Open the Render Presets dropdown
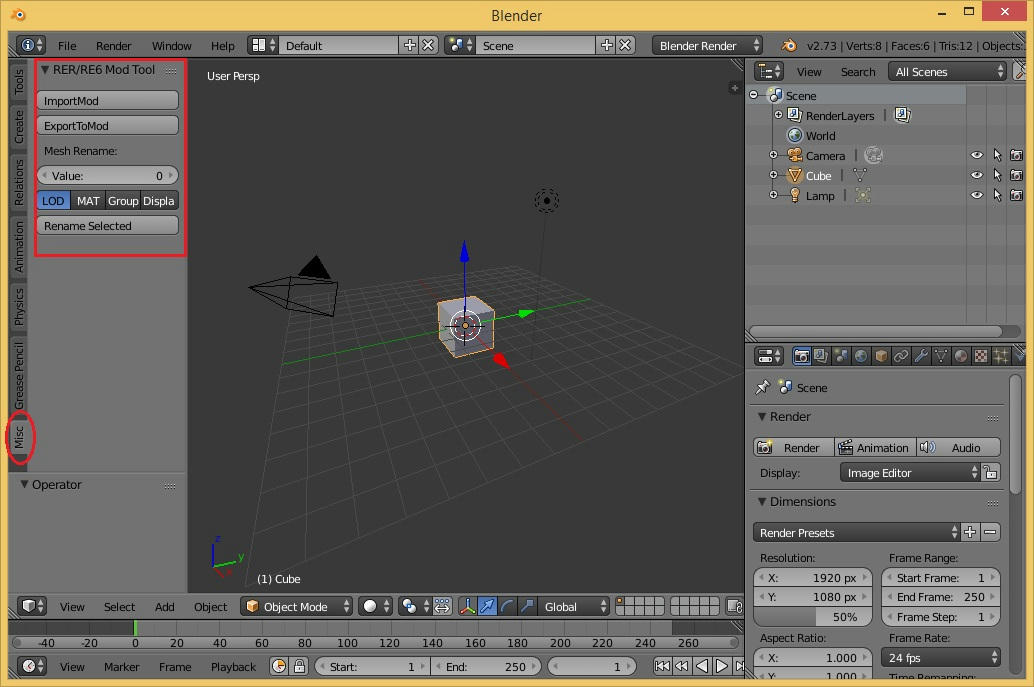 tap(857, 532)
